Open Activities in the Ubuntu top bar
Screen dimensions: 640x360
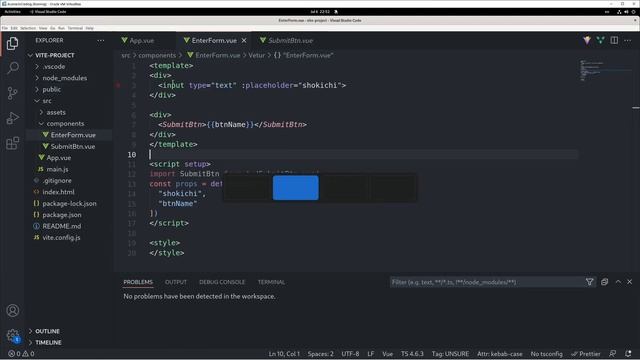pyautogui.click(x=12, y=12)
